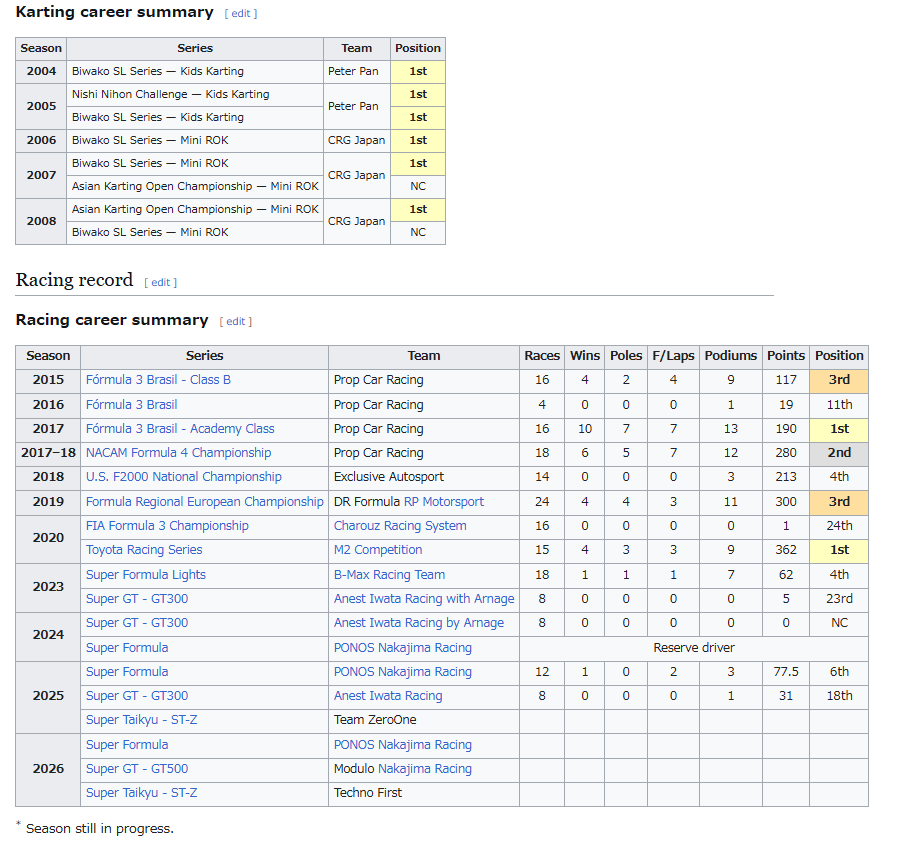Open Formula Regional European Championship link
897x843 pixels.
205,502
